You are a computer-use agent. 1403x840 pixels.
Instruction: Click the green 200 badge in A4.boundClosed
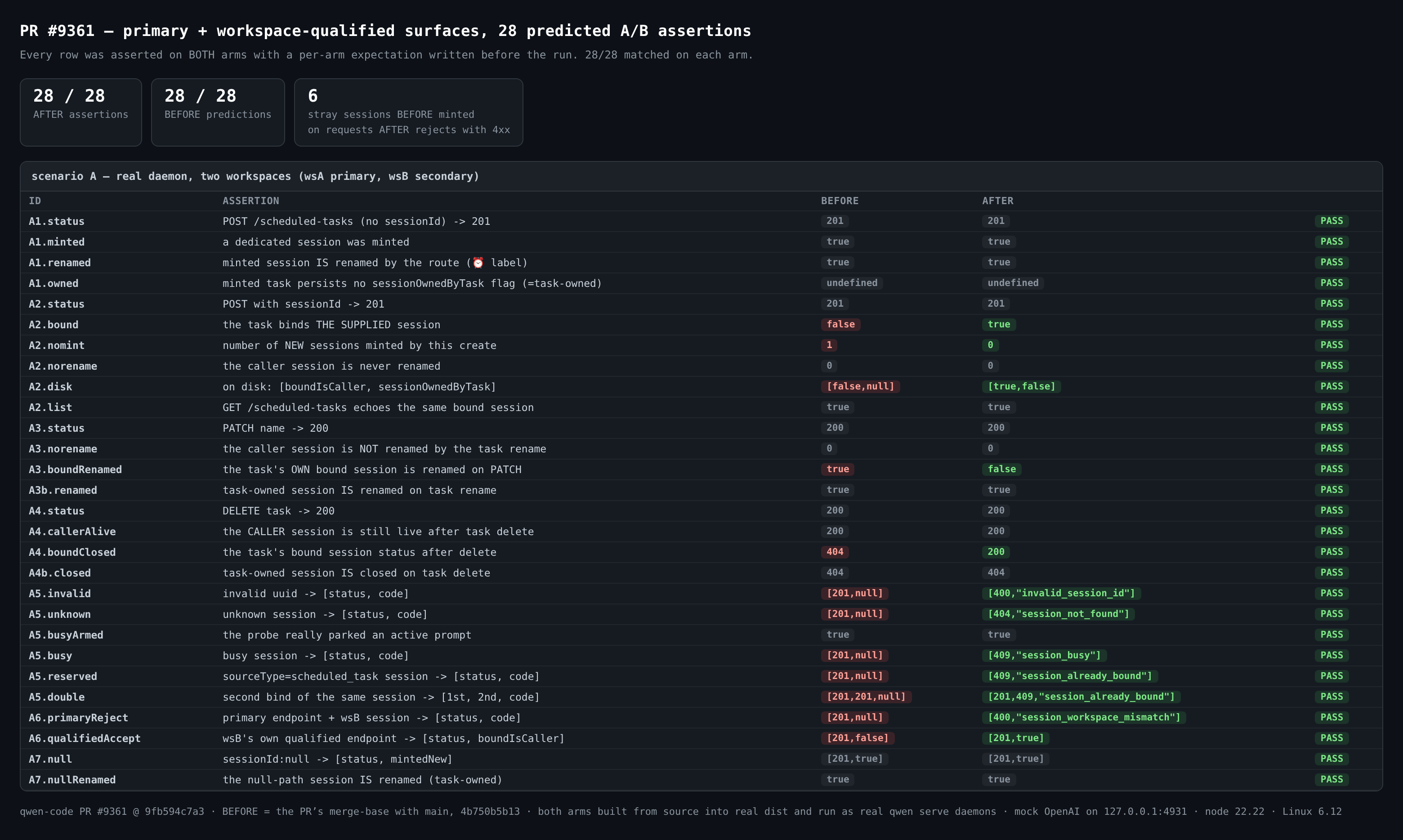[x=996, y=552]
